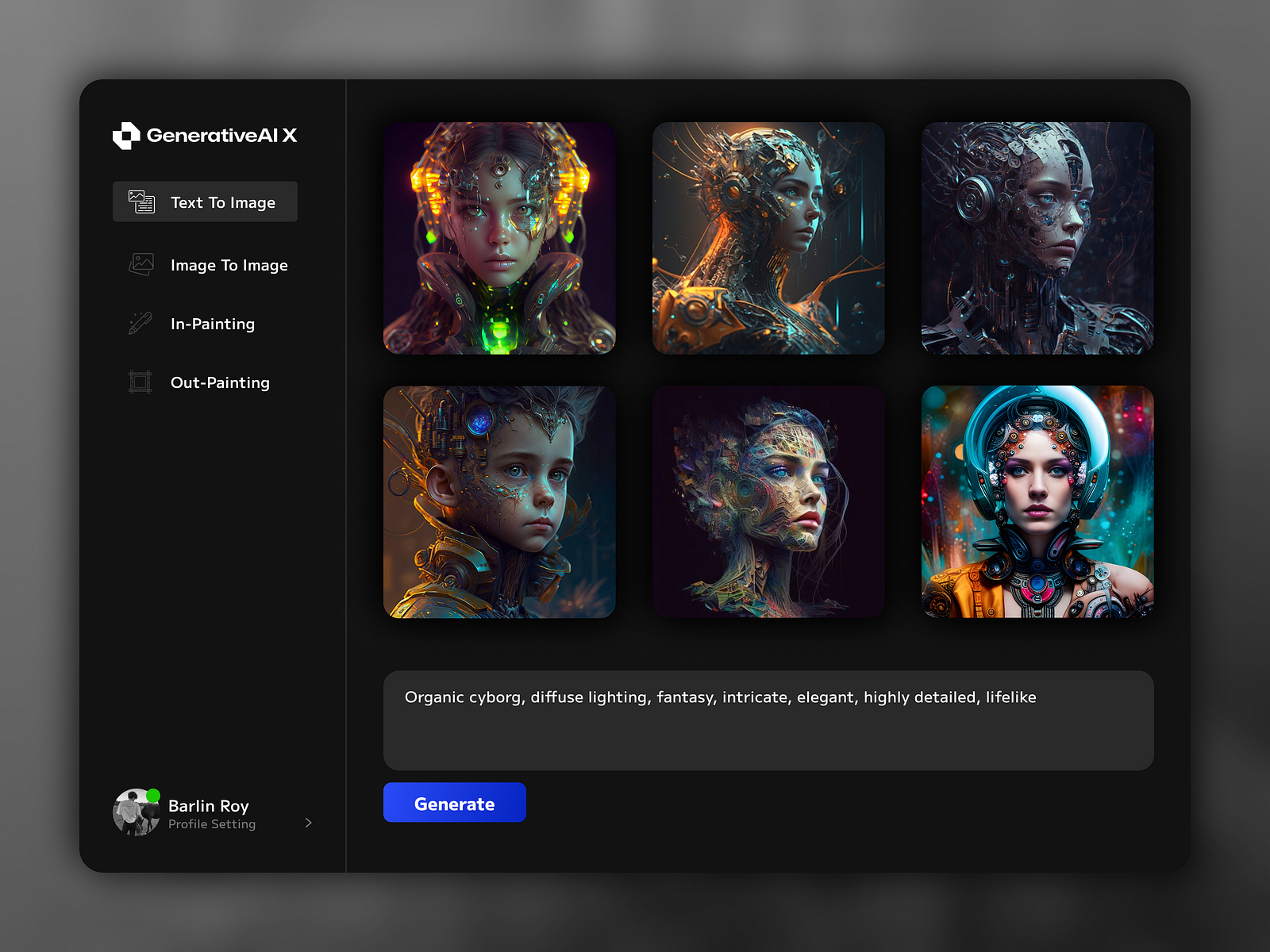Viewport: 1270px width, 952px height.
Task: Open the In-Painting pencil icon
Action: (141, 324)
